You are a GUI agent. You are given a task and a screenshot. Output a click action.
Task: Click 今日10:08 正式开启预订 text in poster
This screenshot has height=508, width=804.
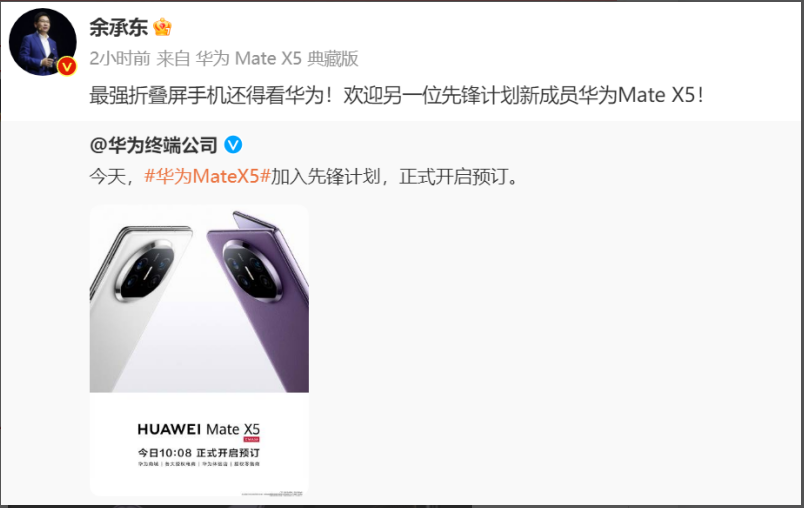[199, 453]
